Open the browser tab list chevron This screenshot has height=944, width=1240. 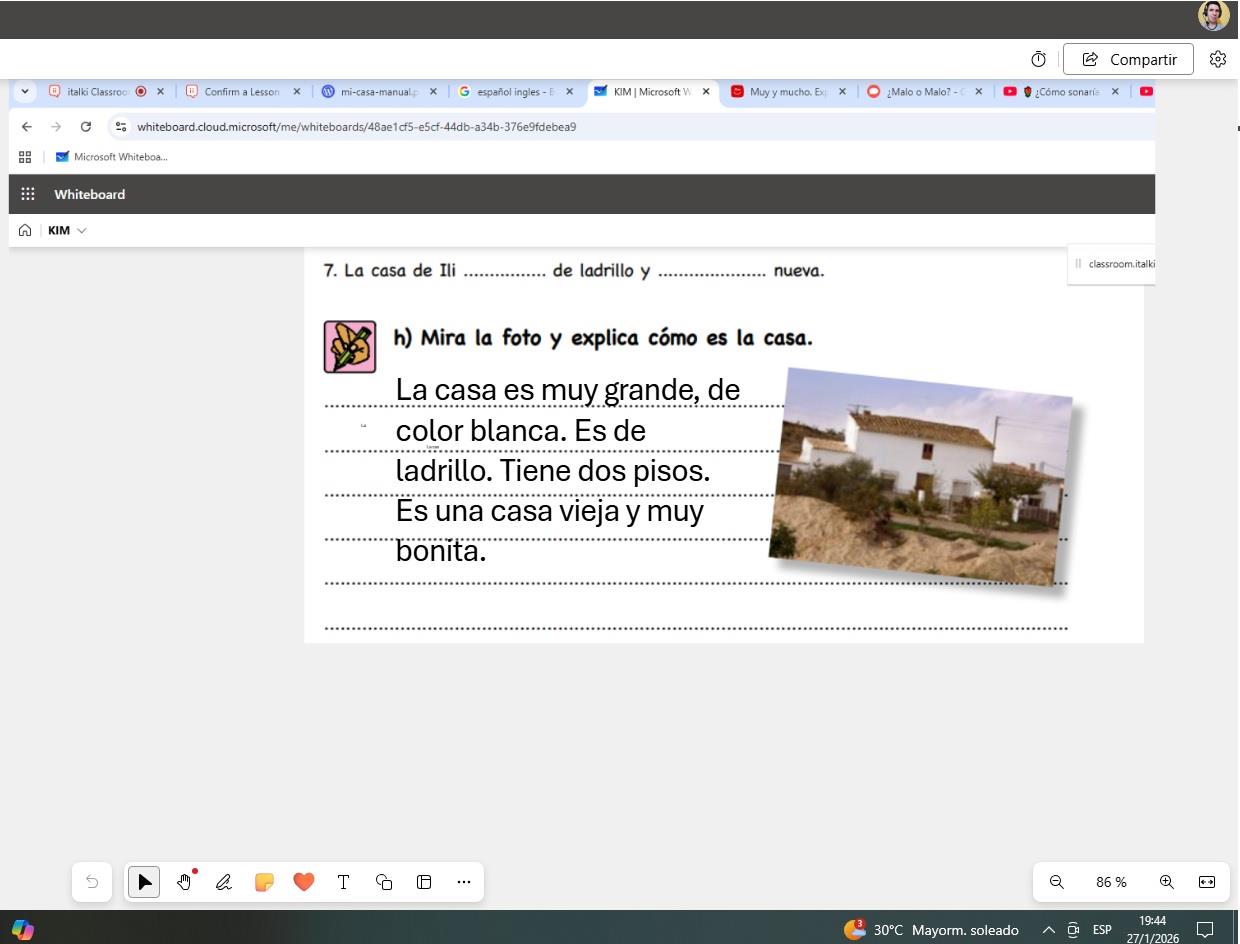[25, 91]
